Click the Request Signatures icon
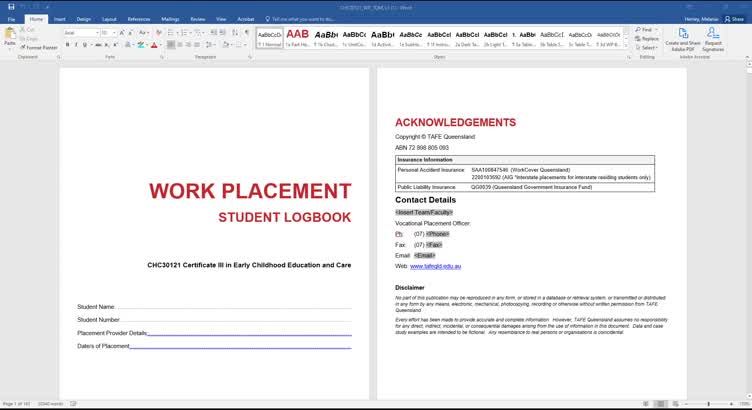 [714, 38]
